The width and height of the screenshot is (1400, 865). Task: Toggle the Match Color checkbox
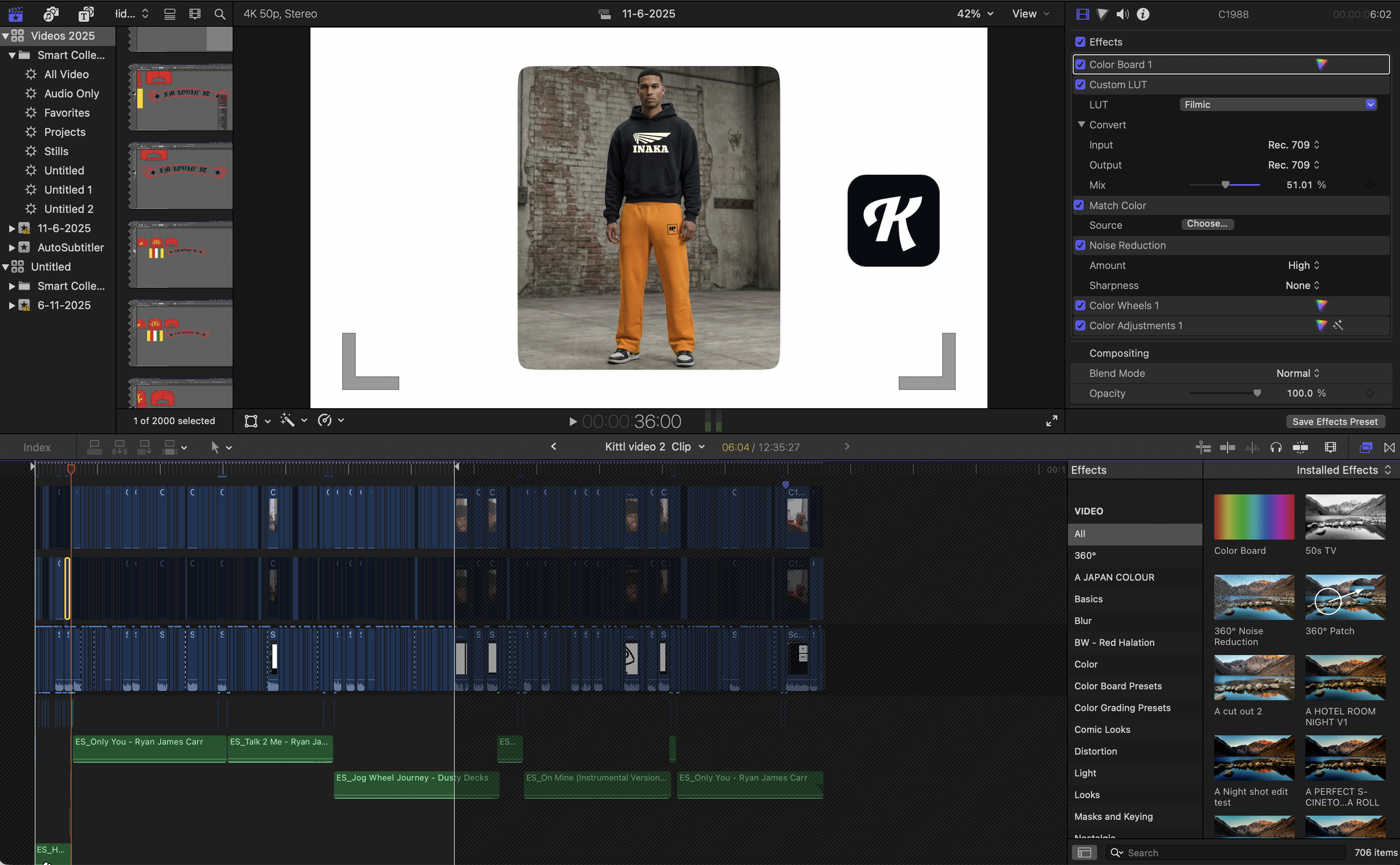pyautogui.click(x=1080, y=205)
